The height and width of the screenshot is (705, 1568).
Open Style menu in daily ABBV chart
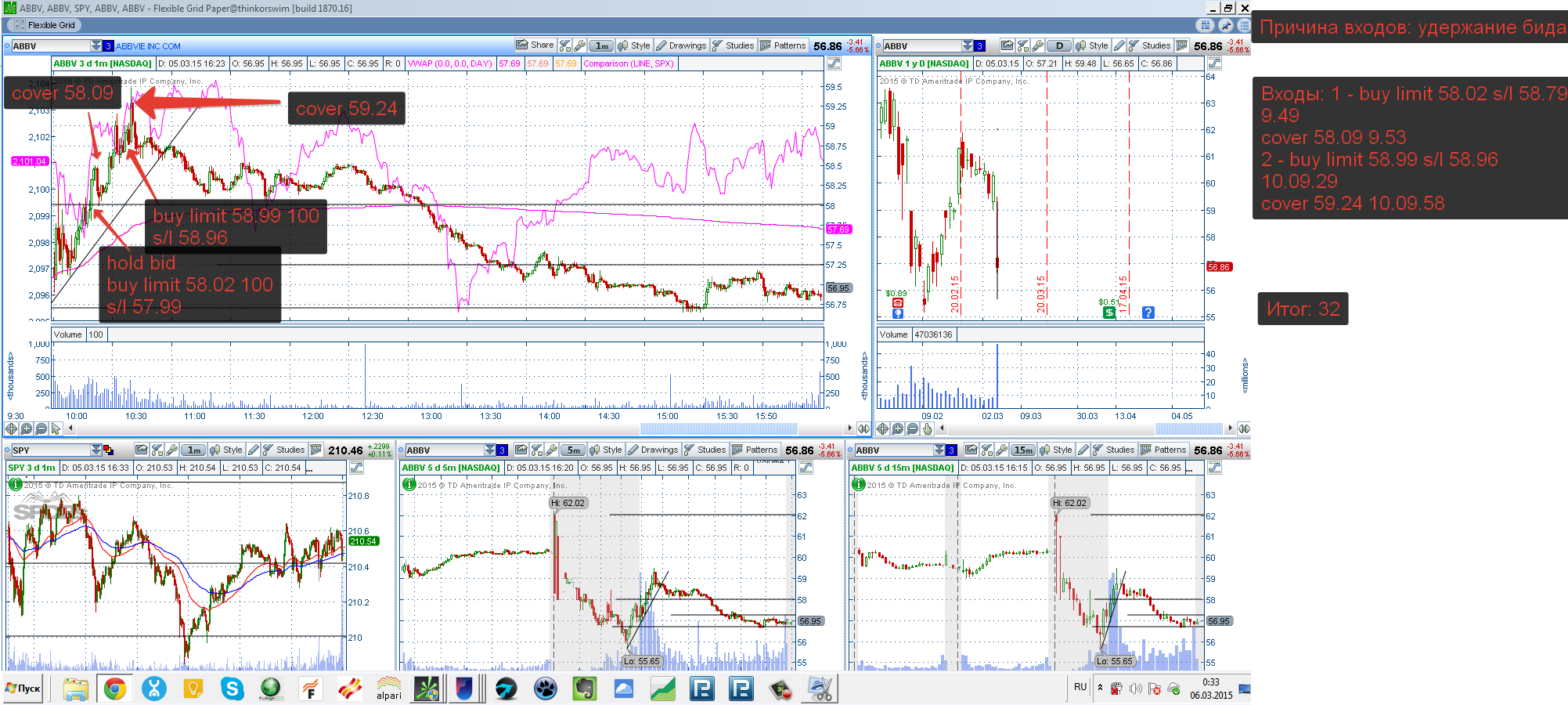click(1092, 45)
